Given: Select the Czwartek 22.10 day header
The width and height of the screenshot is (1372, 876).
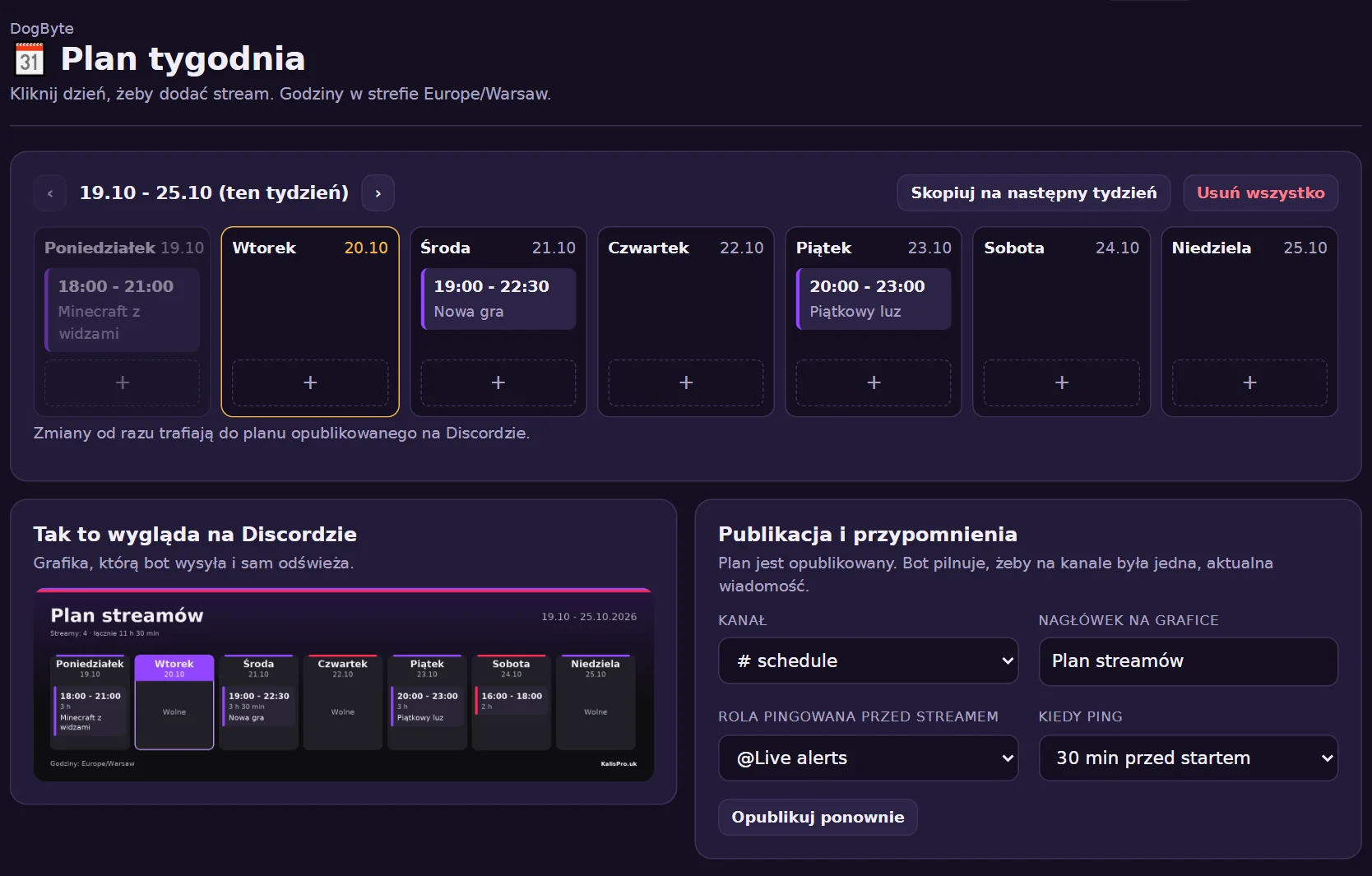Looking at the screenshot, I should pyautogui.click(x=686, y=248).
